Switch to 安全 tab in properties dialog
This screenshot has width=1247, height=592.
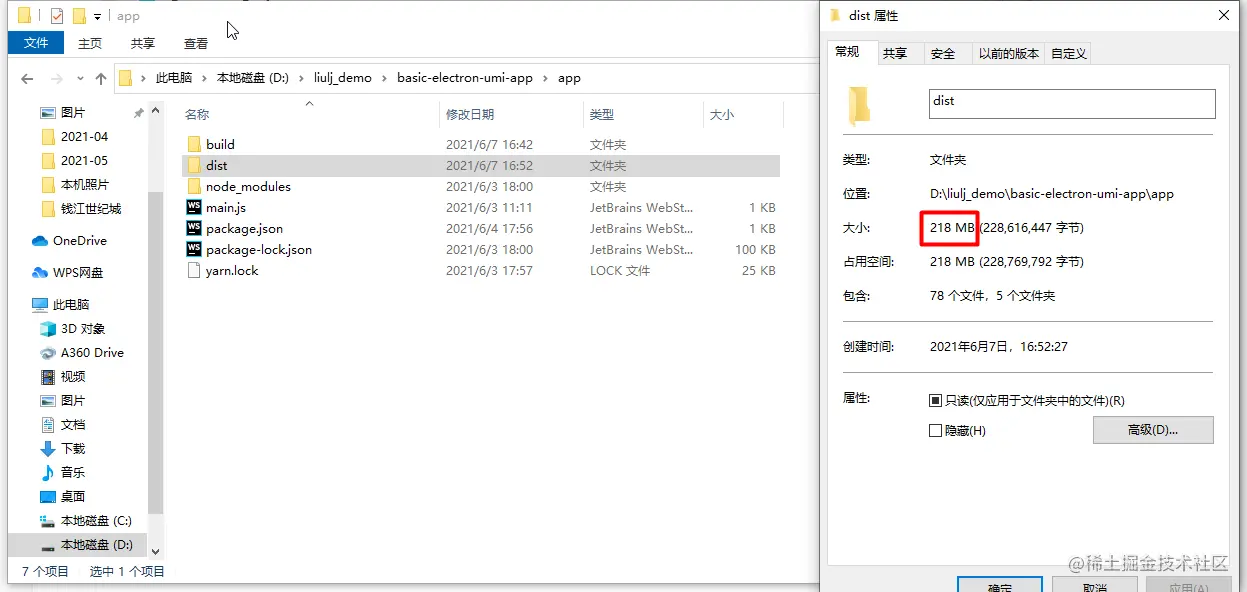[x=943, y=54]
